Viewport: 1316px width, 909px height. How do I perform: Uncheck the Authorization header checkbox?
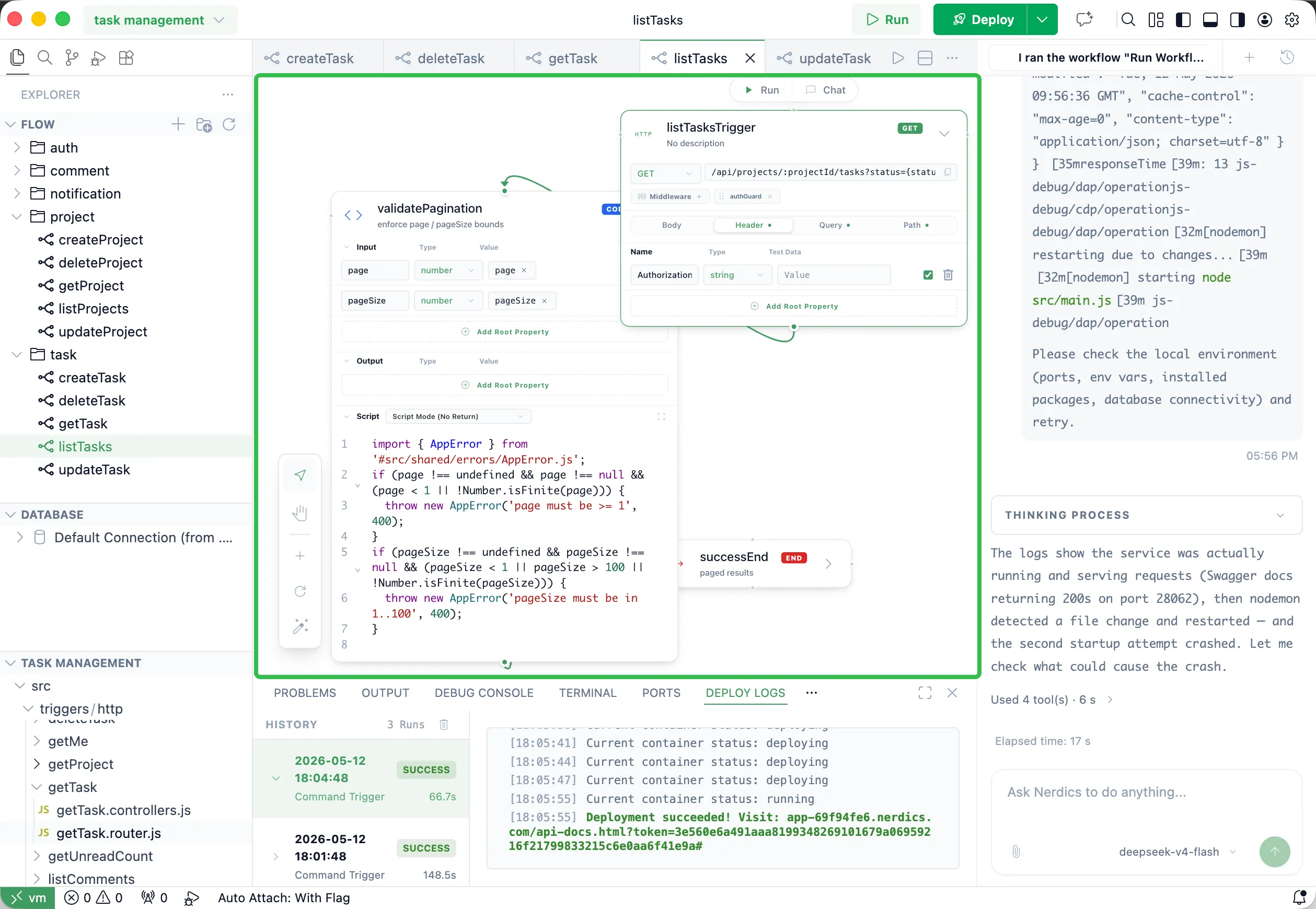(x=928, y=275)
